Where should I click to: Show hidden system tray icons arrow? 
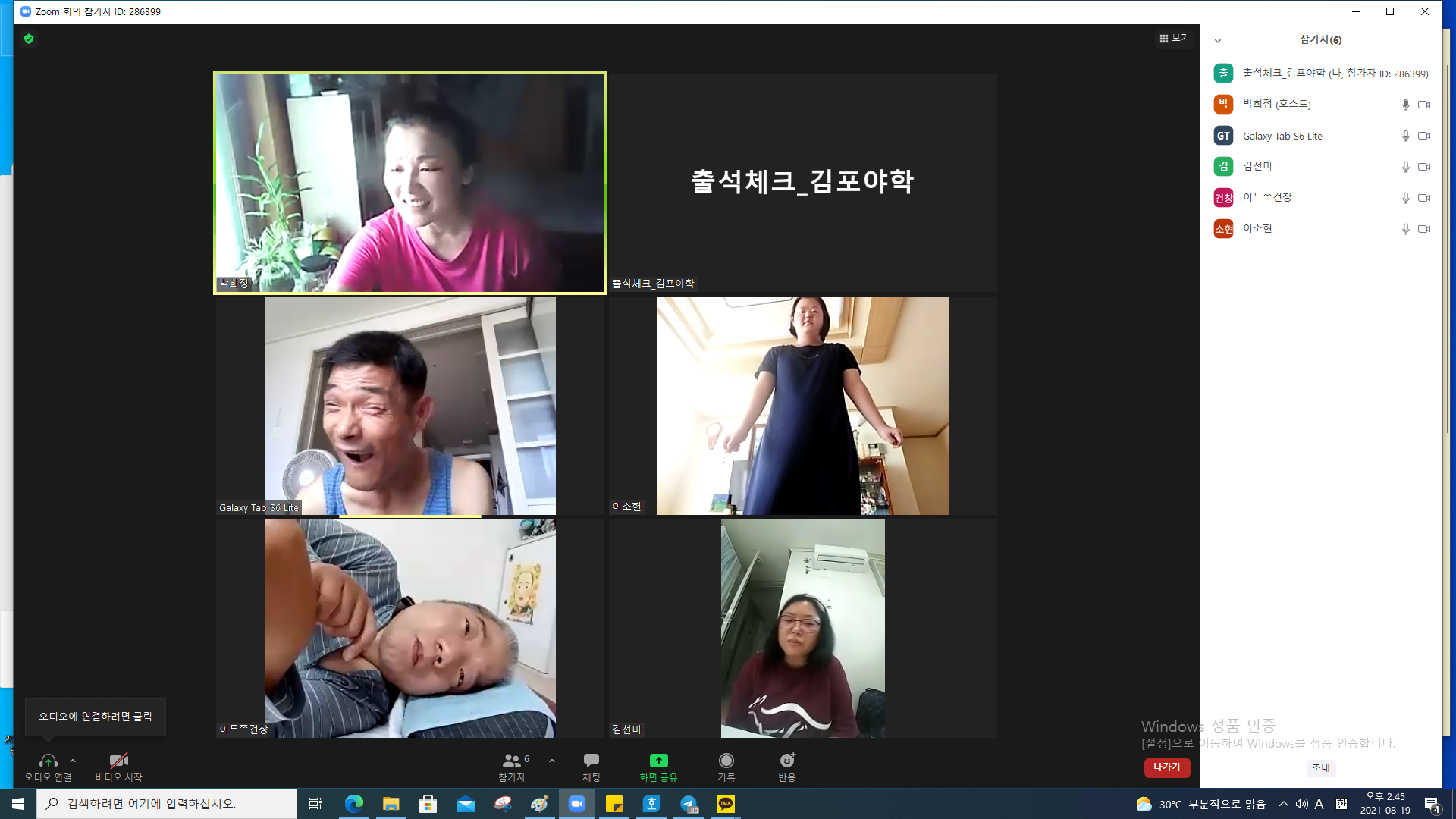[1284, 804]
